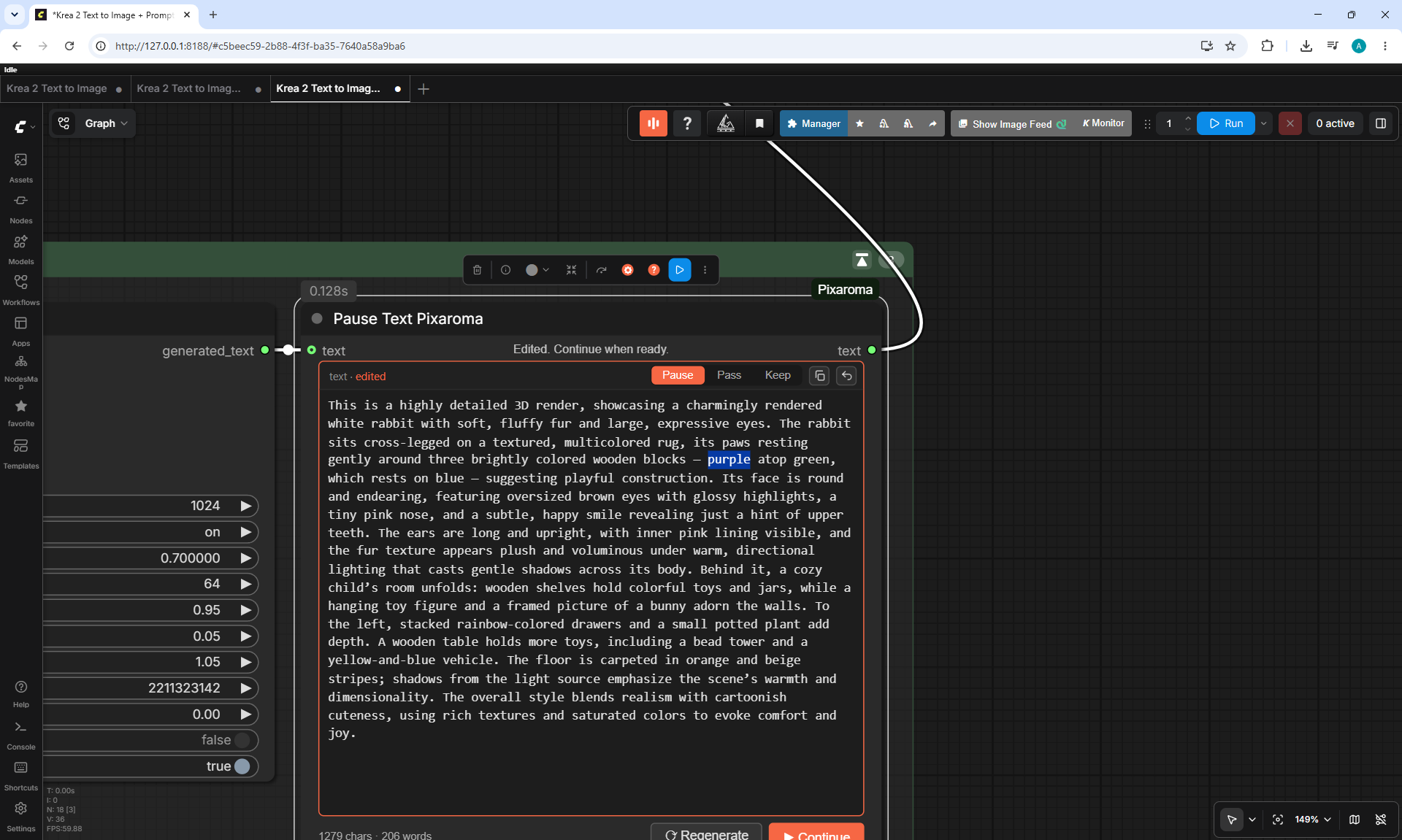
Task: Open the Chrome three-dot menu
Action: click(1385, 46)
